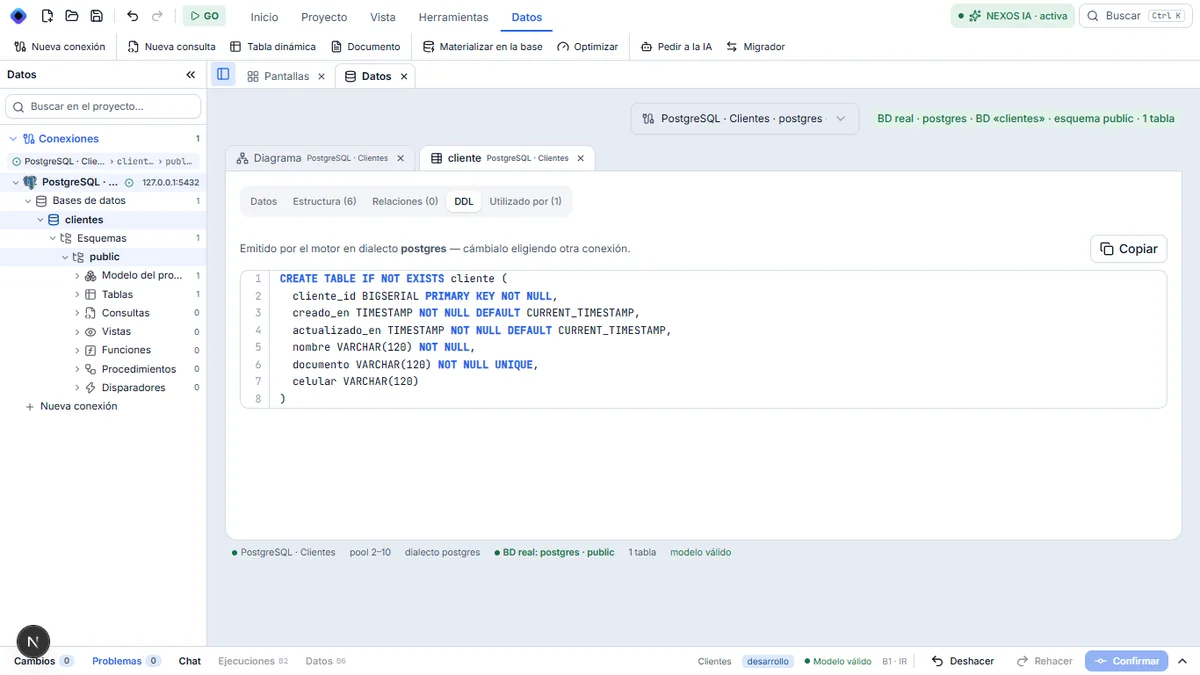The image size is (1200, 675).
Task: Select the Procedimientos tree item
Action: [138, 369]
